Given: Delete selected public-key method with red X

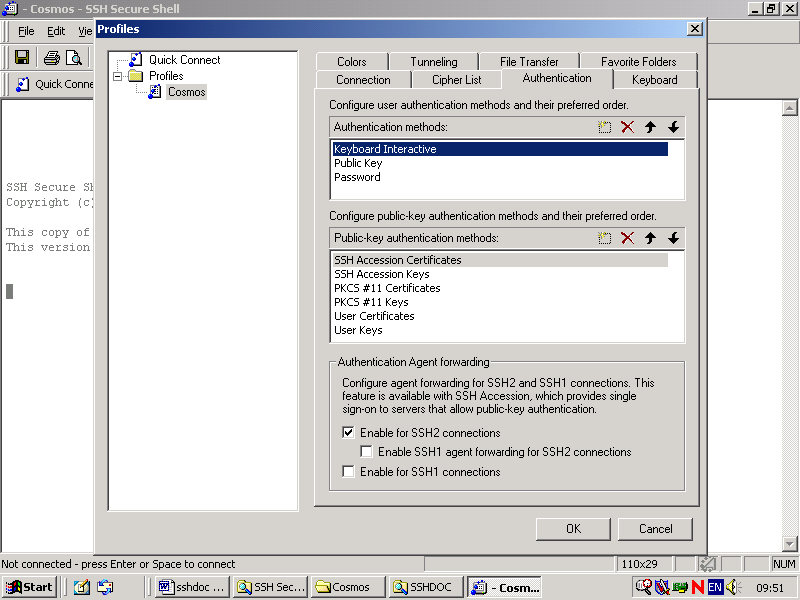Looking at the screenshot, I should tap(627, 238).
